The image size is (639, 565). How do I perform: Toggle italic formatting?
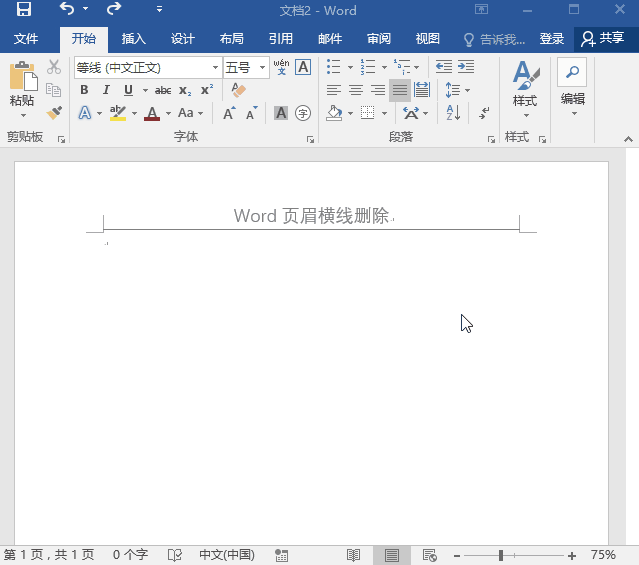(106, 90)
